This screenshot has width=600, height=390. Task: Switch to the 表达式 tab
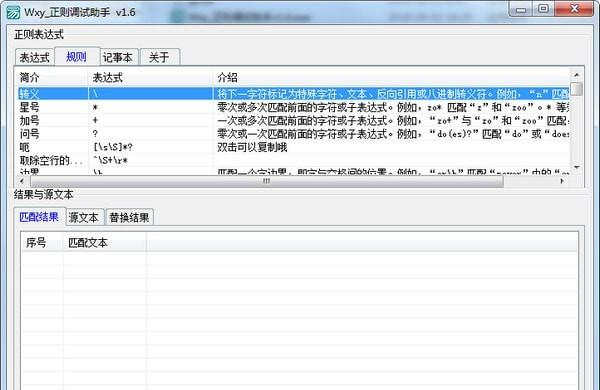coord(34,57)
